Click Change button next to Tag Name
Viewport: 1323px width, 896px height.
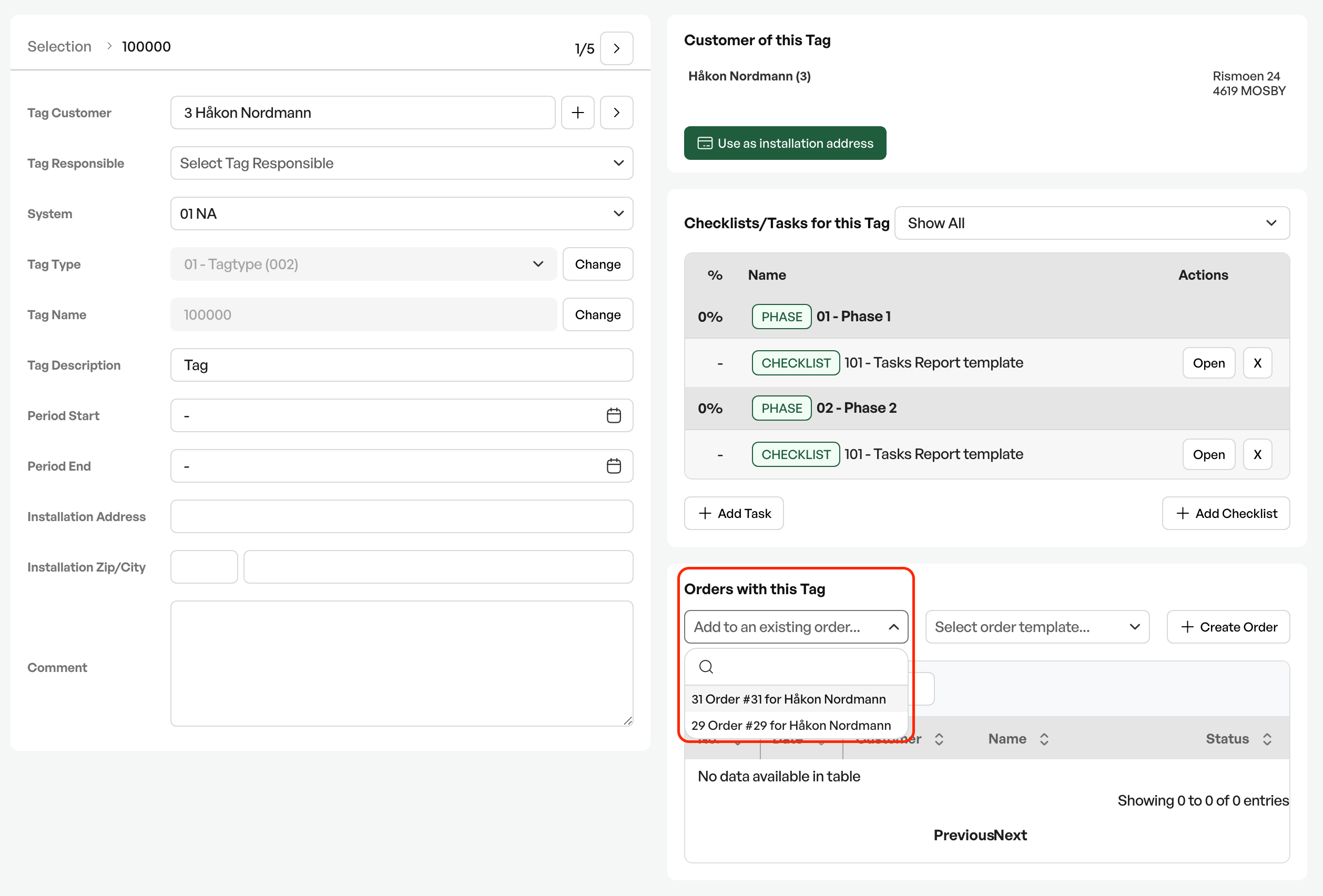pyautogui.click(x=598, y=315)
